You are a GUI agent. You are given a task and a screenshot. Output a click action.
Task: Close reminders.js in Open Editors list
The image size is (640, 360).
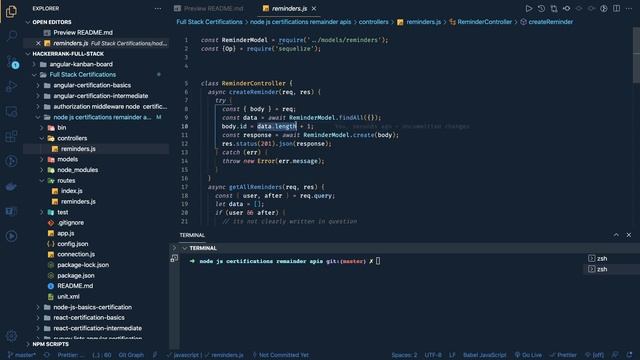[x=38, y=43]
